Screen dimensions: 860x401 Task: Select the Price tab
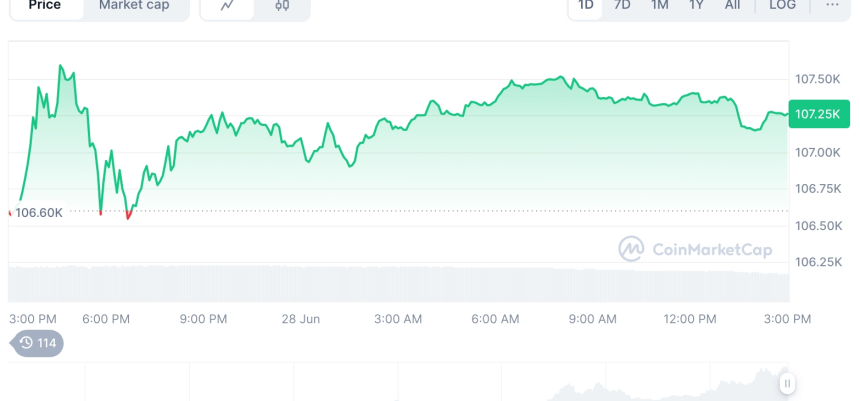pos(44,5)
